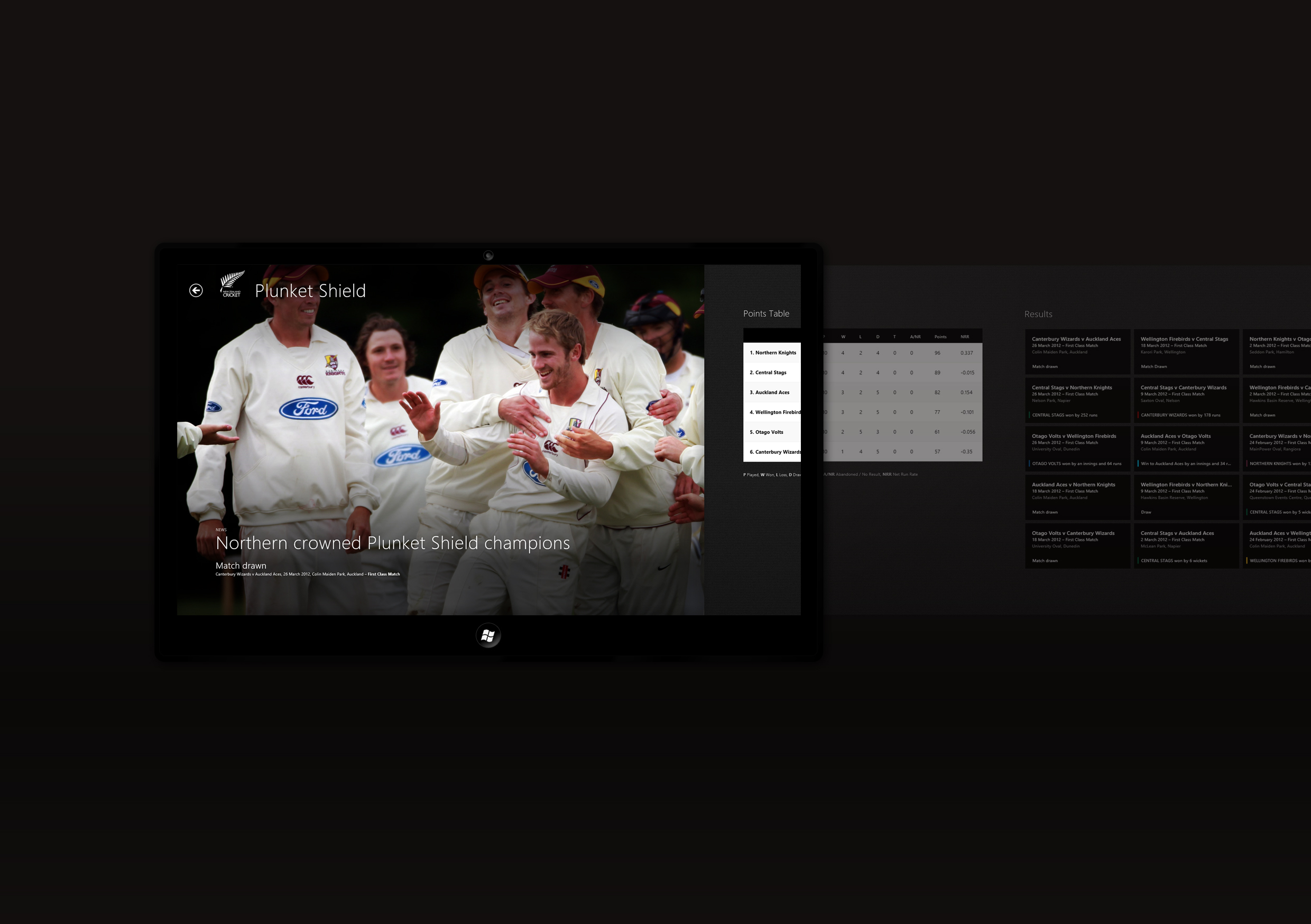
Task: Click the Results section heading
Action: pyautogui.click(x=1038, y=314)
